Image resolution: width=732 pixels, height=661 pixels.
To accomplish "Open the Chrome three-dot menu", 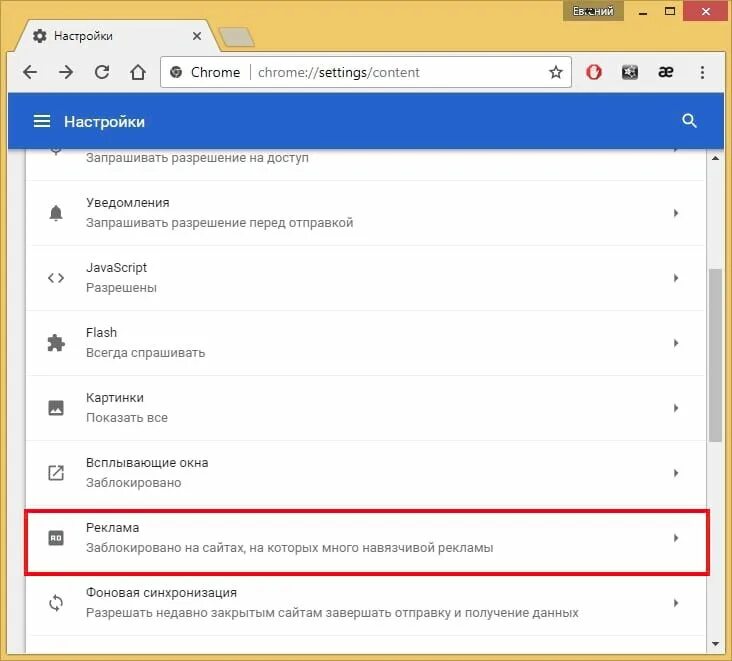I will click(x=702, y=72).
